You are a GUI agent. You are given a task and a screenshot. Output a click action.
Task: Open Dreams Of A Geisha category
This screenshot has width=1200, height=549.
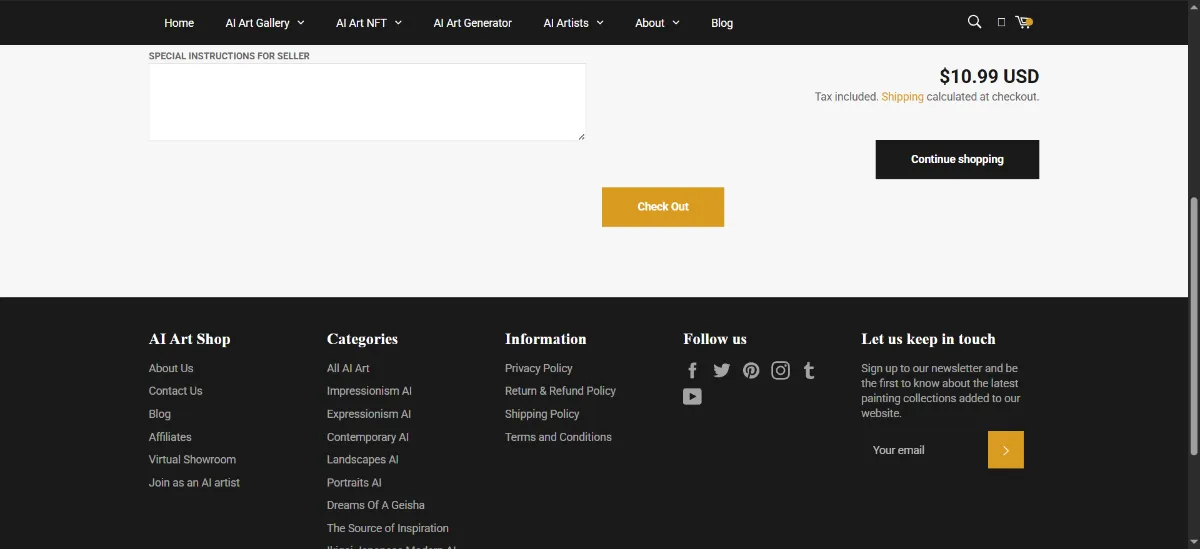(x=376, y=506)
